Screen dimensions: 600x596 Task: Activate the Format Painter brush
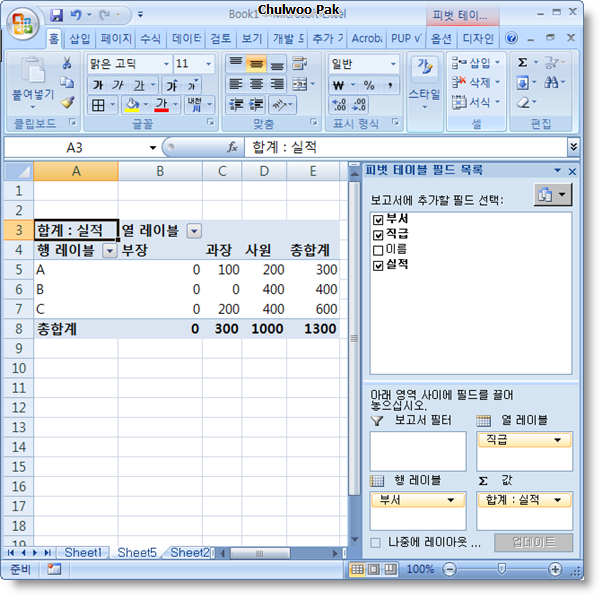(x=67, y=102)
